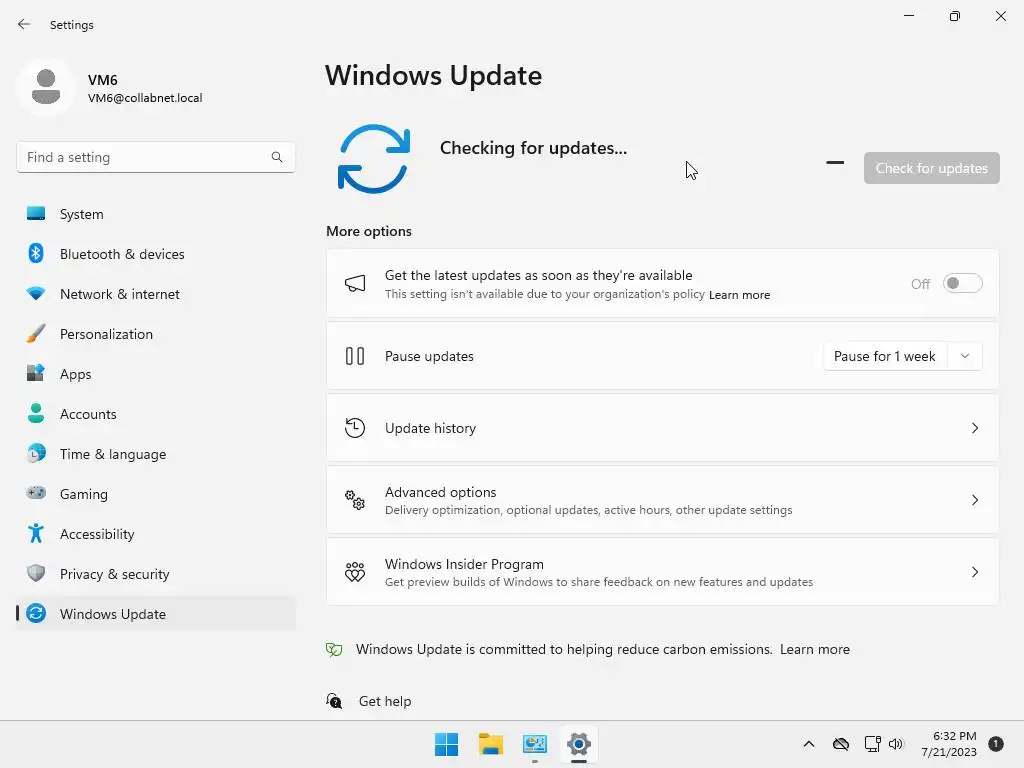Image resolution: width=1024 pixels, height=768 pixels.
Task: Click the volume speaker tray icon
Action: click(x=896, y=744)
